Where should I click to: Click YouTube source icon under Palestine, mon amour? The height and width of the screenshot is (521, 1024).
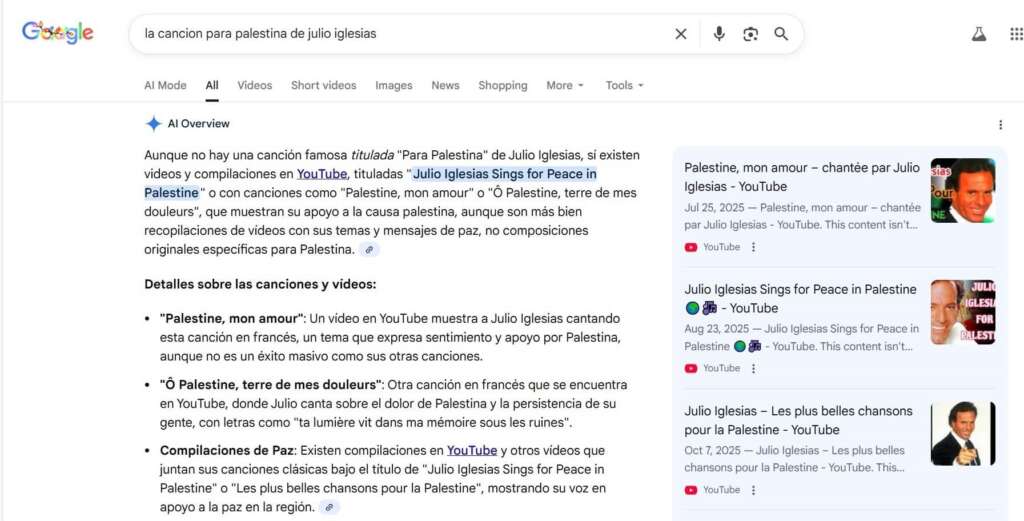click(x=691, y=247)
